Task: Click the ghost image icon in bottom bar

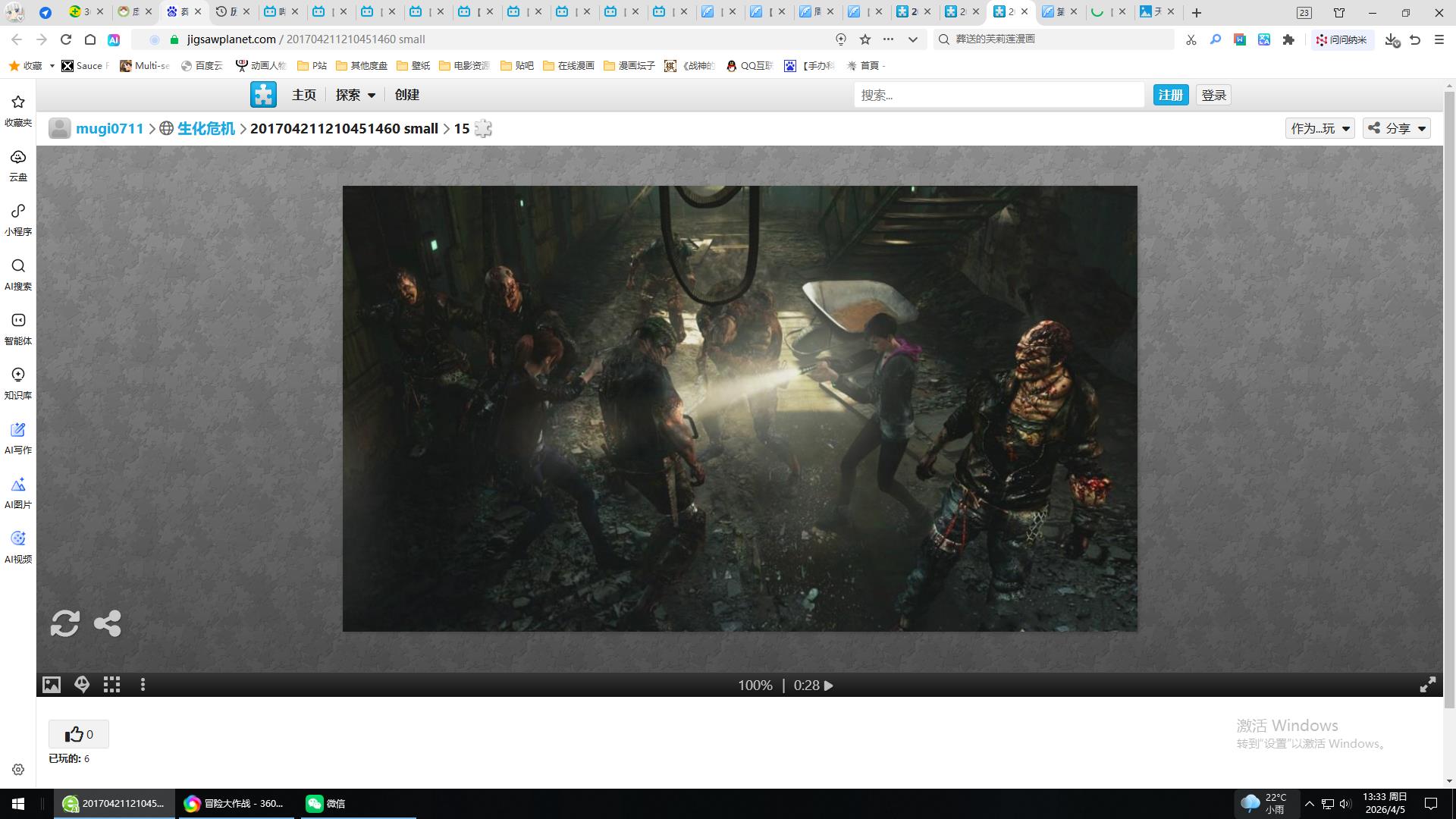Action: coord(82,686)
